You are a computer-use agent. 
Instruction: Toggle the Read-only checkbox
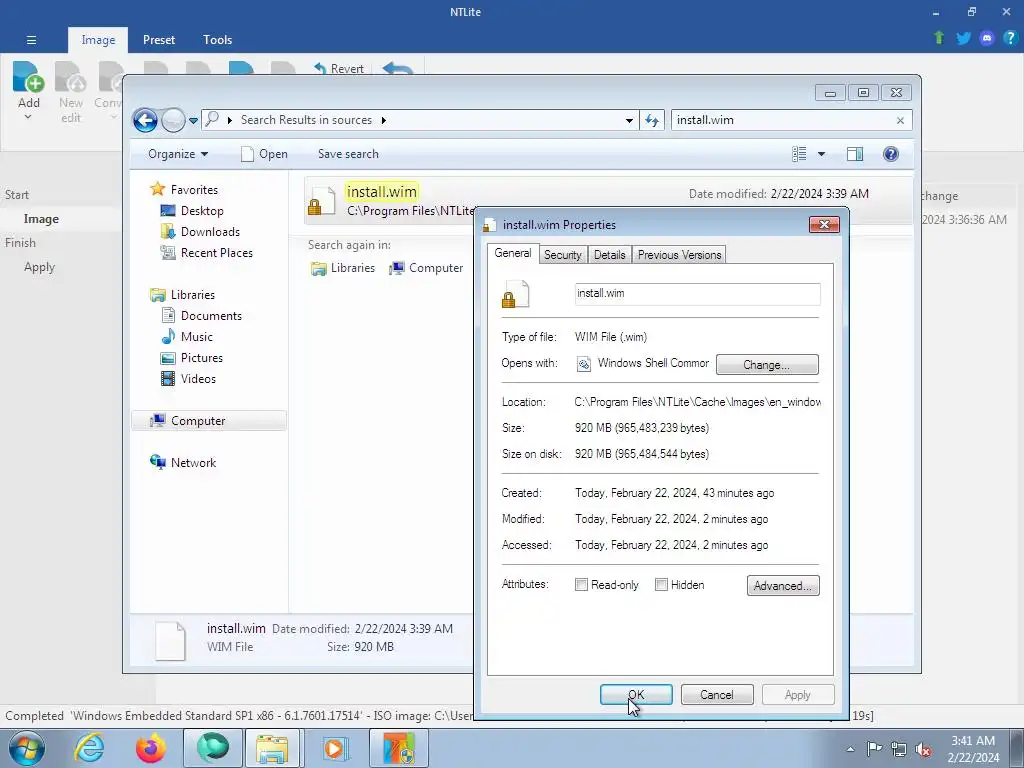click(581, 584)
